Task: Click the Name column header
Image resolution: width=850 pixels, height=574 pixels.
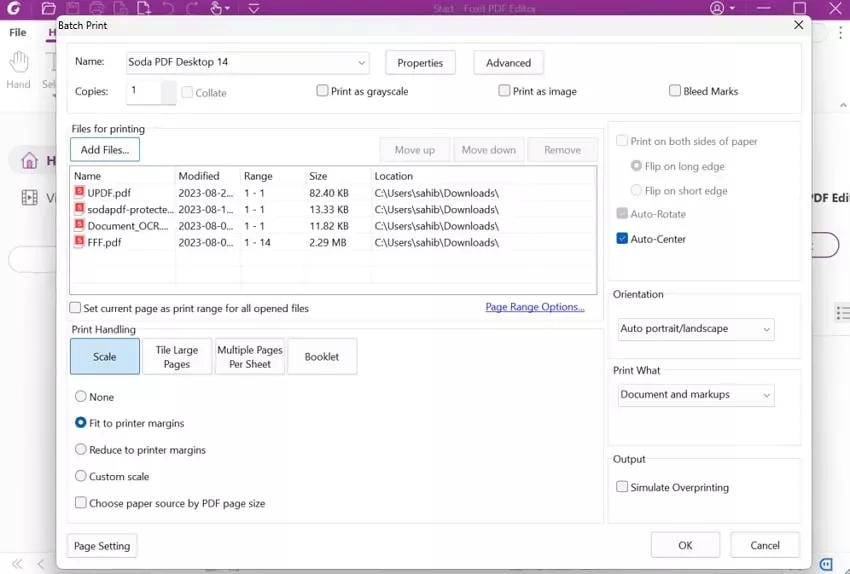Action: pyautogui.click(x=123, y=176)
